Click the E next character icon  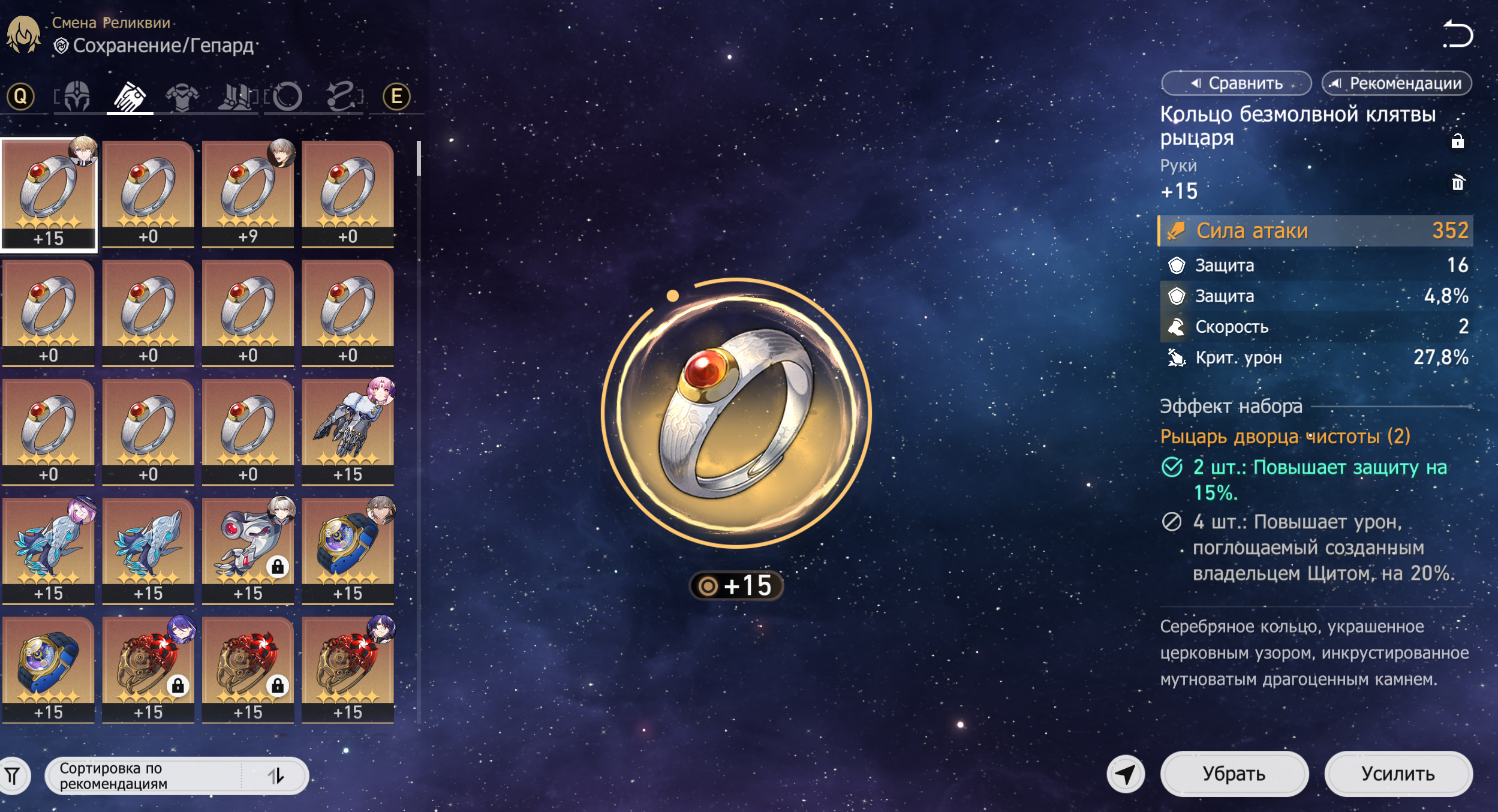coord(396,97)
